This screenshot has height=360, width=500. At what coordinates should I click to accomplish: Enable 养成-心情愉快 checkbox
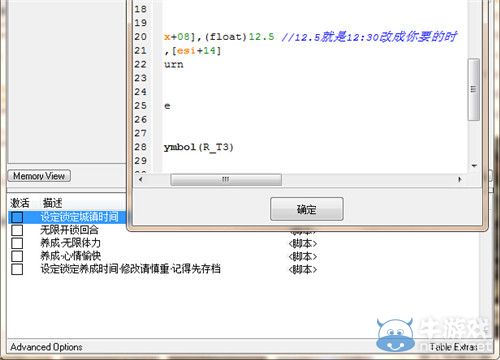tap(17, 256)
